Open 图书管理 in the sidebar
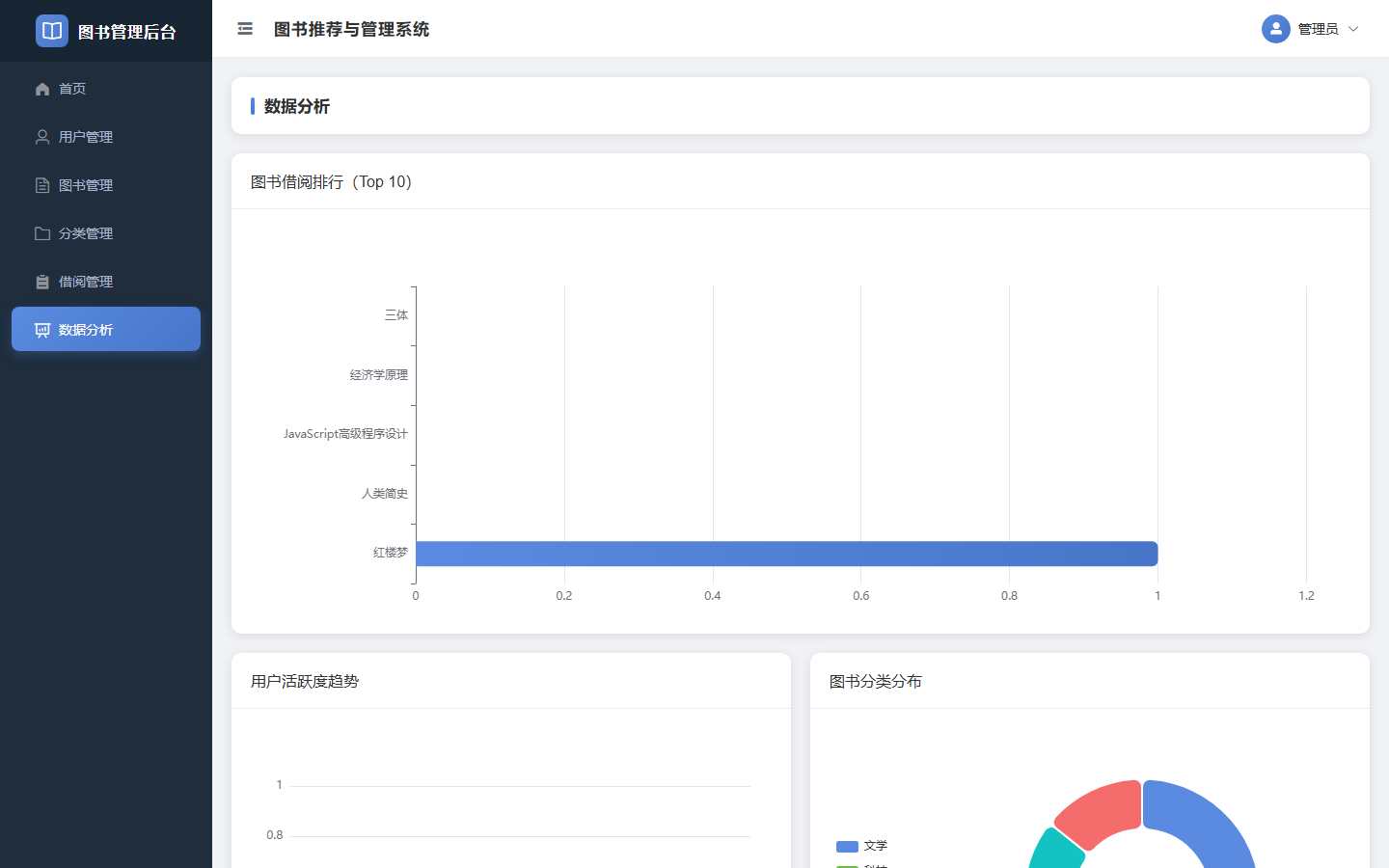The height and width of the screenshot is (868, 1389). pos(106,185)
